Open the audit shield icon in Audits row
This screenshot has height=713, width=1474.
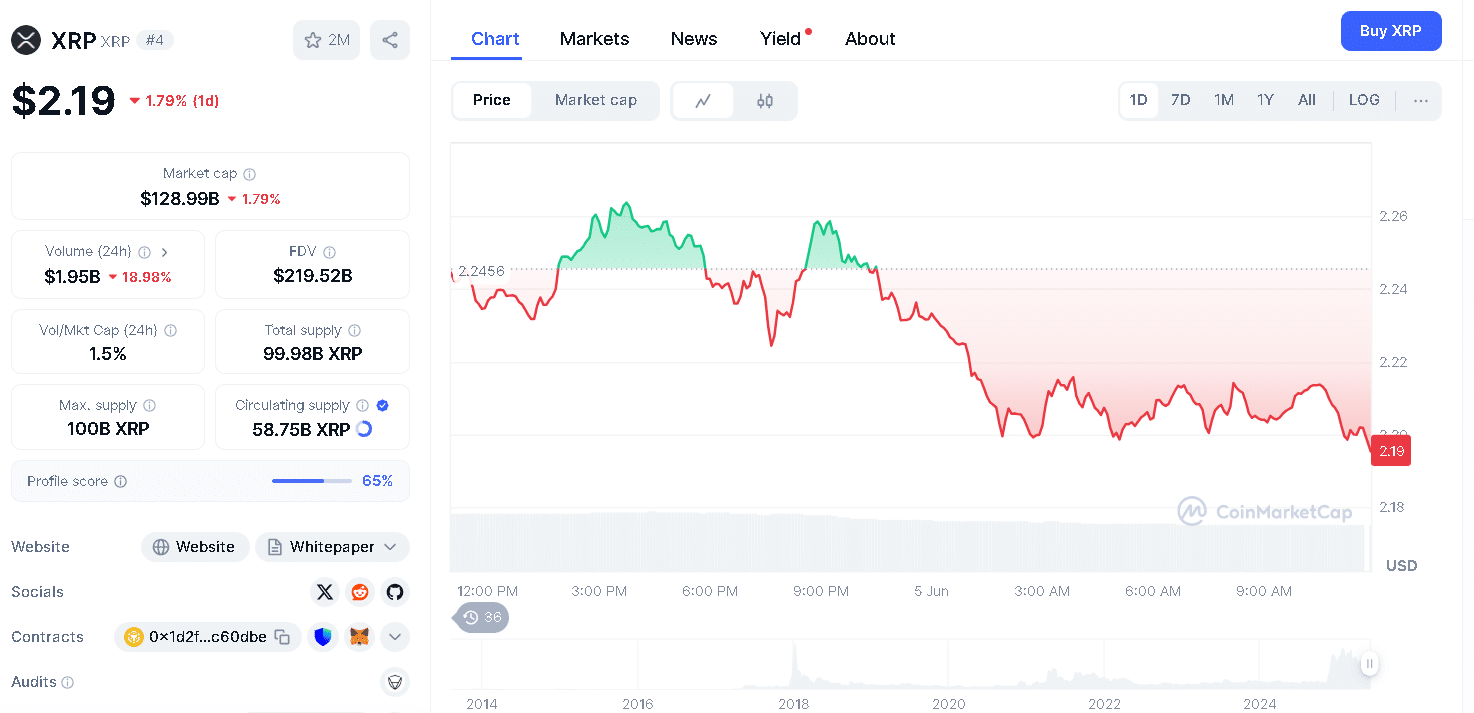point(395,682)
